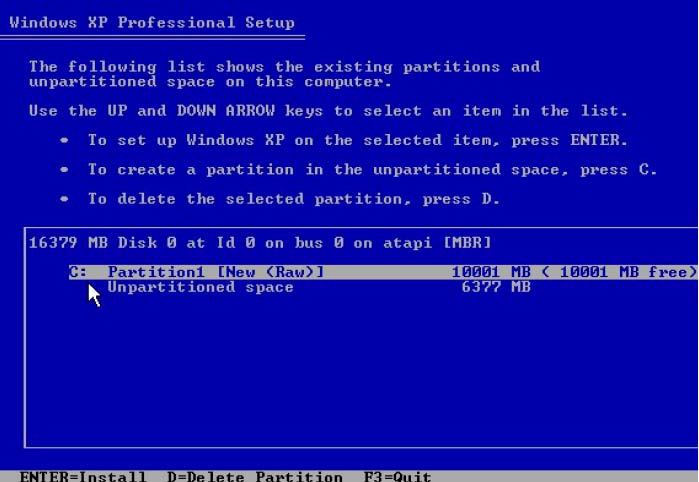Select the C: Partition1 [New (Raw)] row
The width and height of the screenshot is (699, 482).
point(383,272)
